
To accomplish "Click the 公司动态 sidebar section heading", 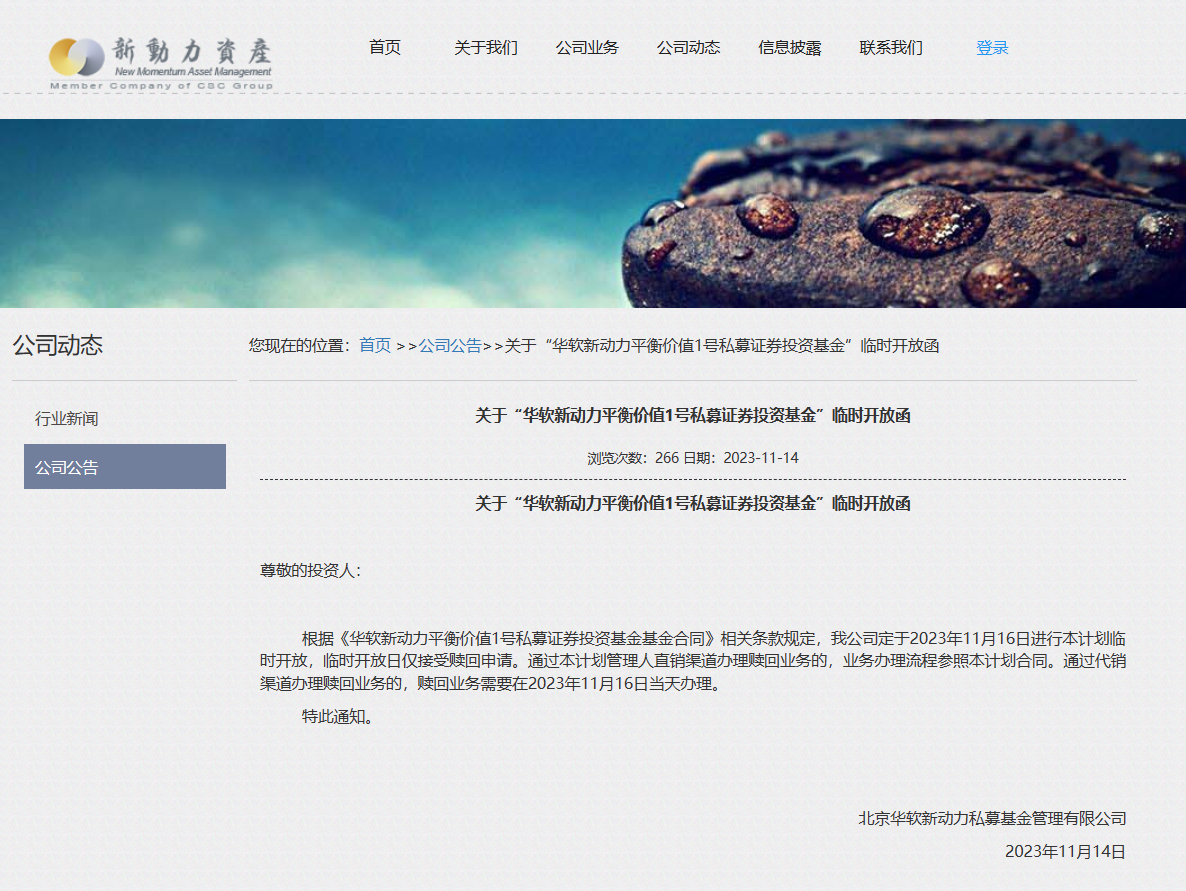I will [x=58, y=346].
